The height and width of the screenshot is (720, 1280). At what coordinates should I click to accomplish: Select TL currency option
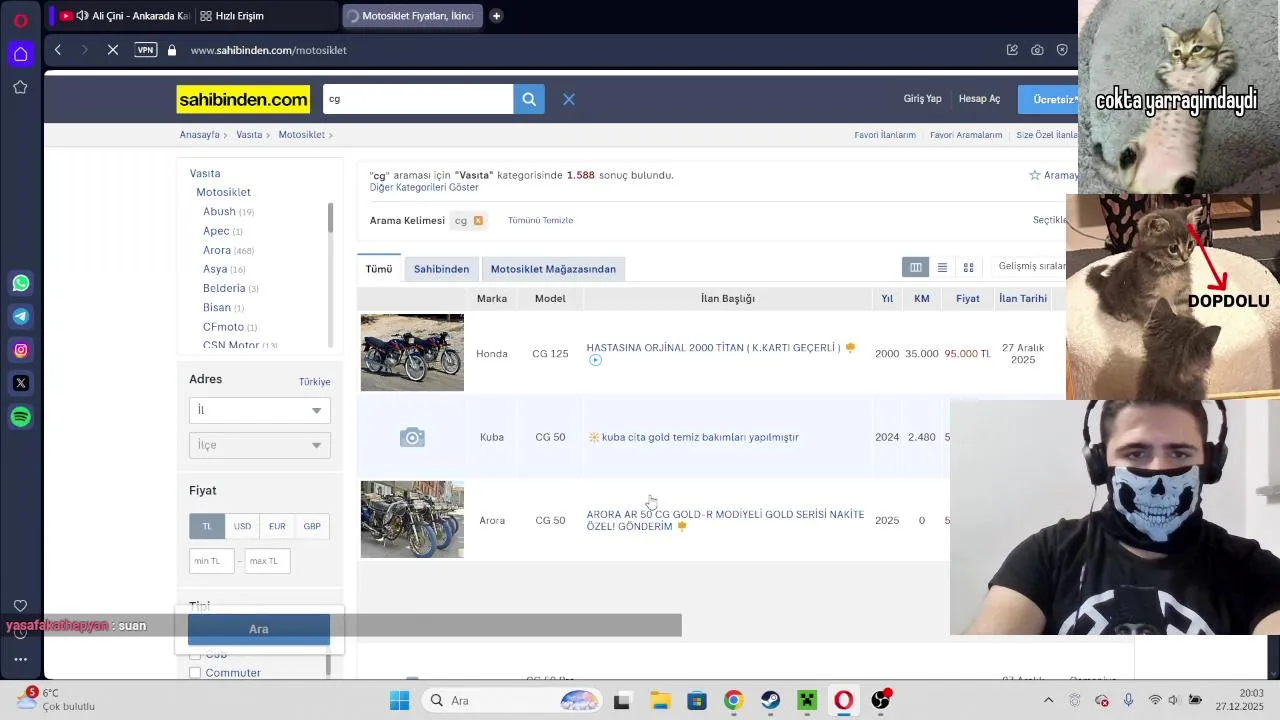(x=207, y=526)
